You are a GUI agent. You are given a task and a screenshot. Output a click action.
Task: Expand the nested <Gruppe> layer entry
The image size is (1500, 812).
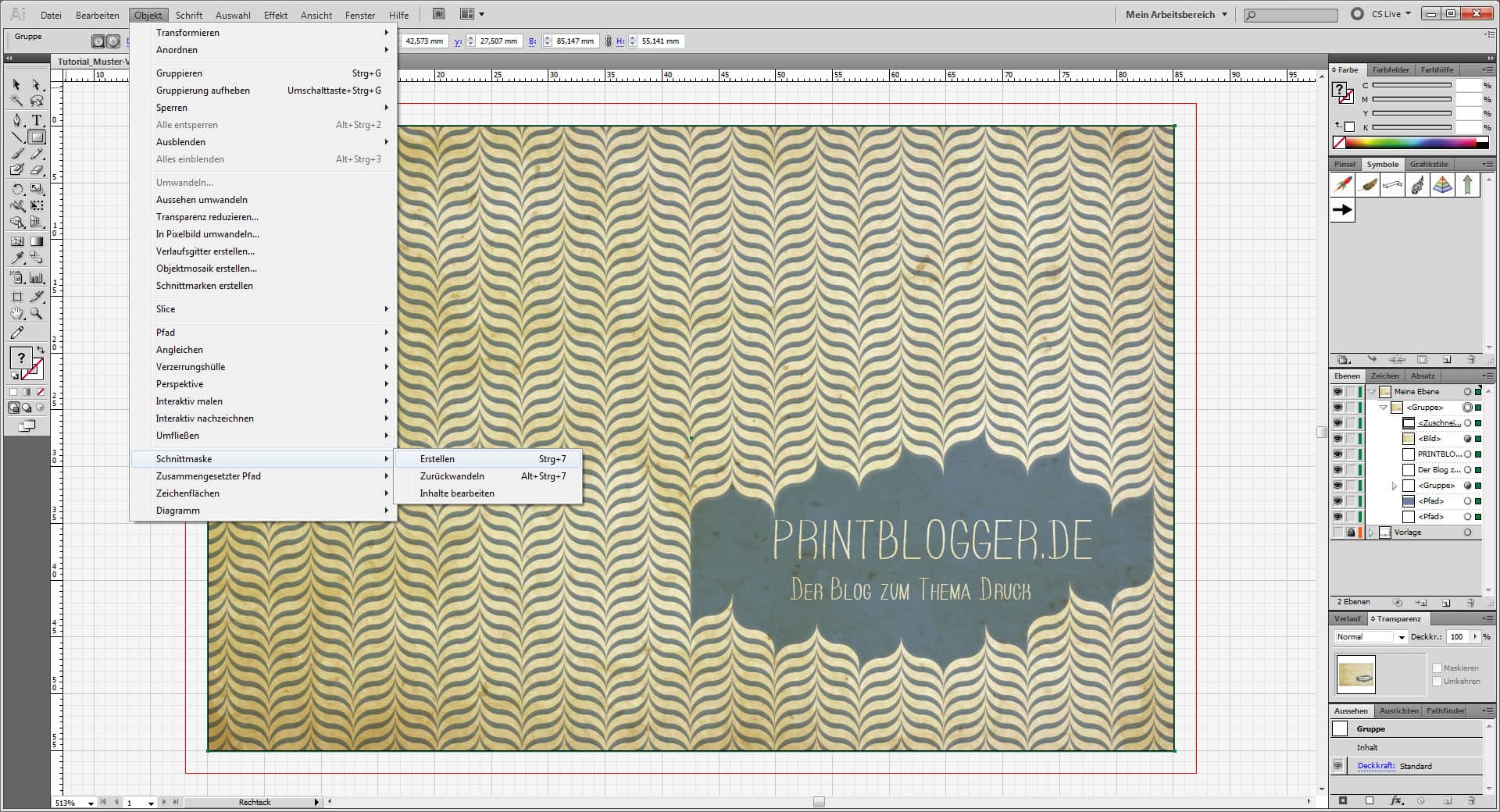pos(1394,486)
